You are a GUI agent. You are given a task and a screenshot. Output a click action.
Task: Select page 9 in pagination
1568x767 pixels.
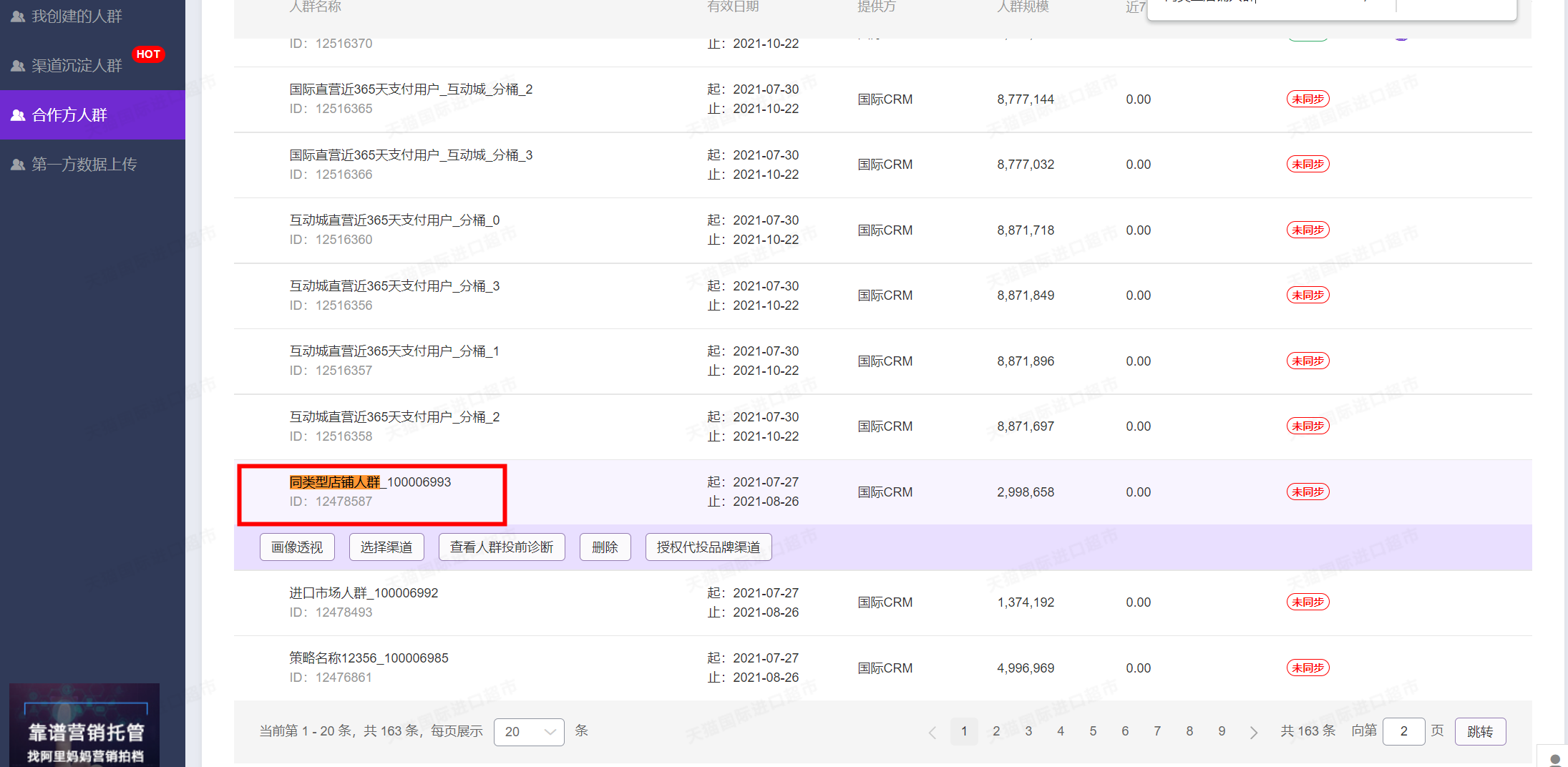tap(1222, 731)
